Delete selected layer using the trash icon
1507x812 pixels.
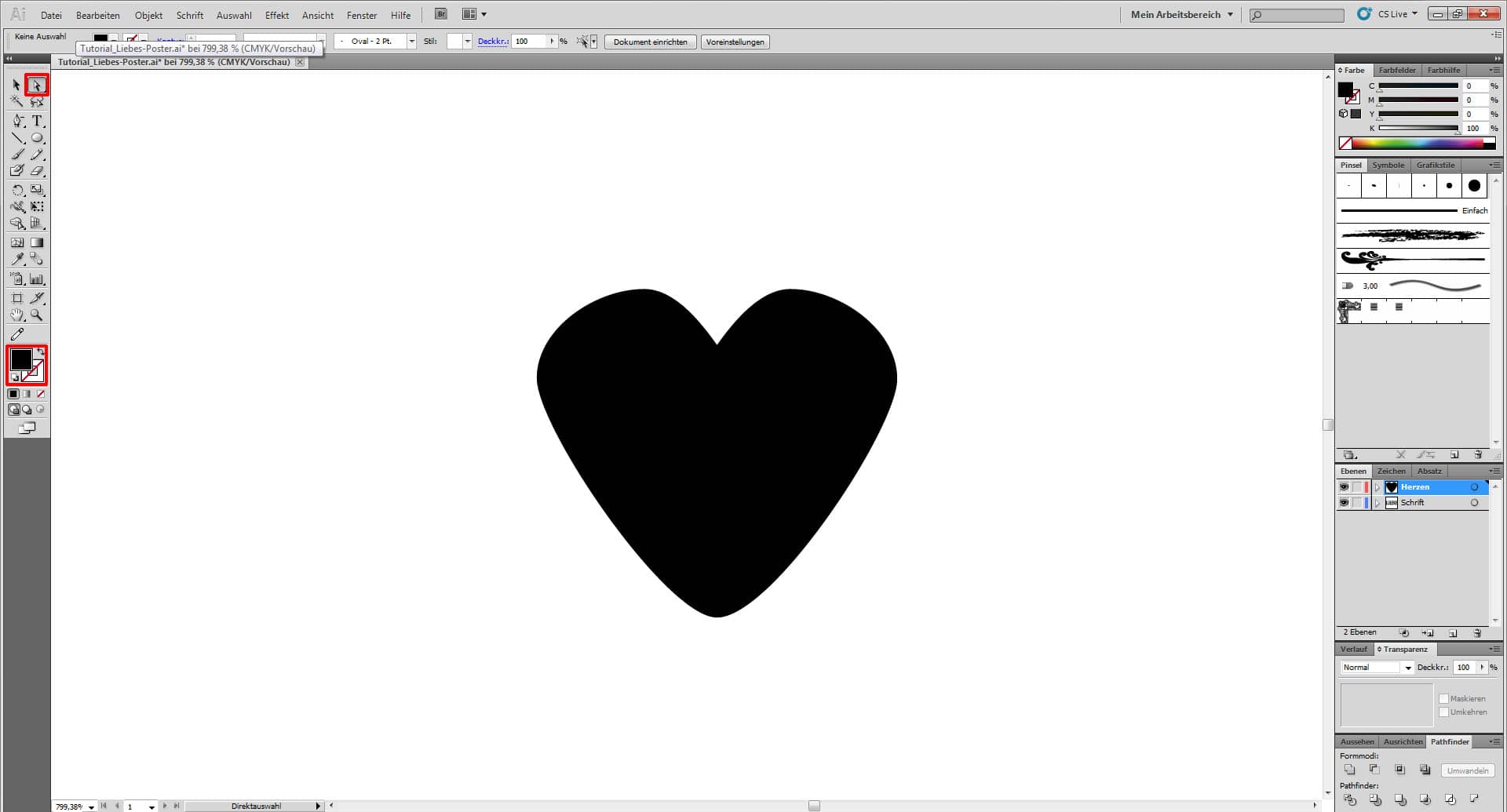(1478, 632)
